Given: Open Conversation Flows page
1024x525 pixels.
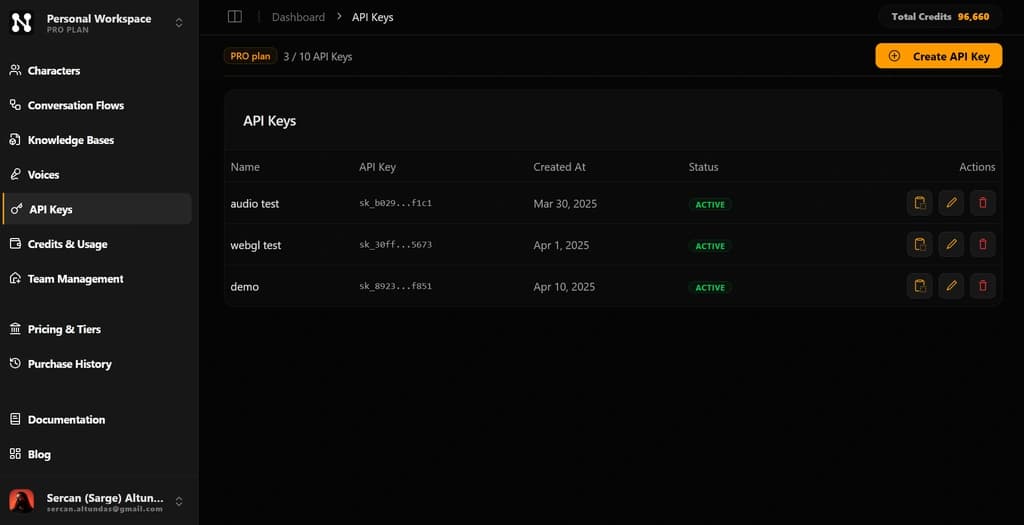Looking at the screenshot, I should tap(97, 105).
